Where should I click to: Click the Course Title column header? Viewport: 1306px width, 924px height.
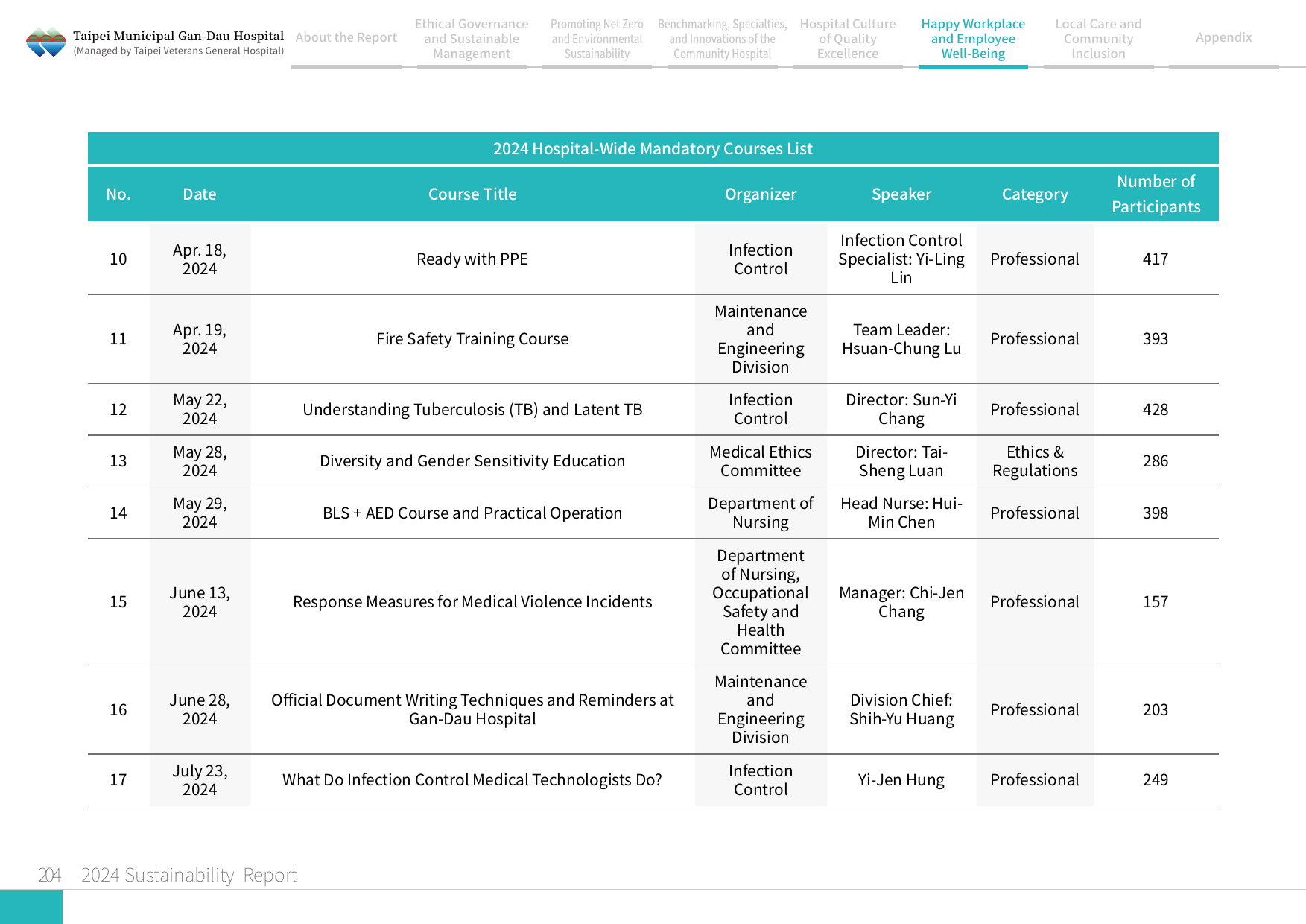472,194
